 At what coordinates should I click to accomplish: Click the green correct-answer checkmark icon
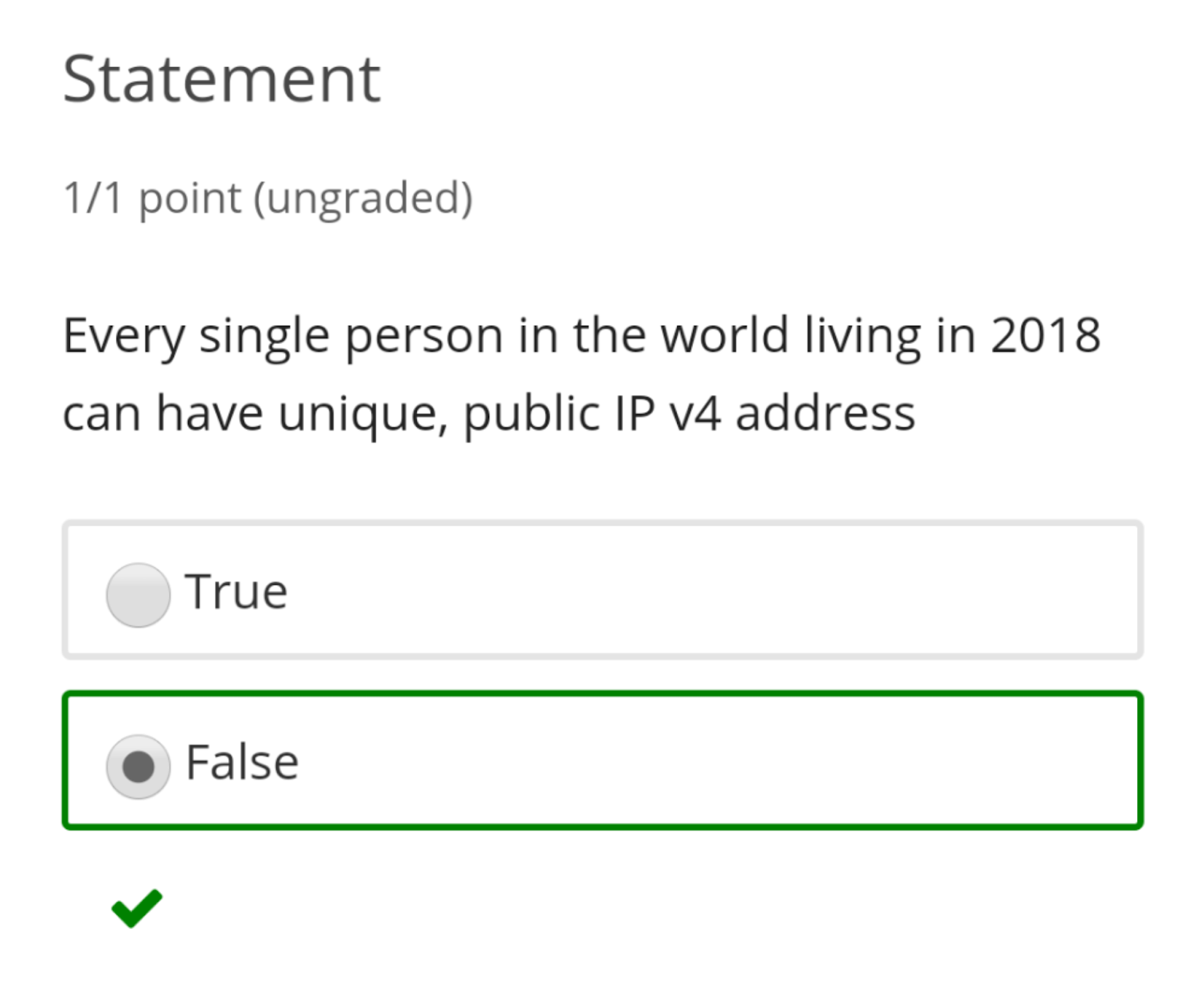point(137,908)
